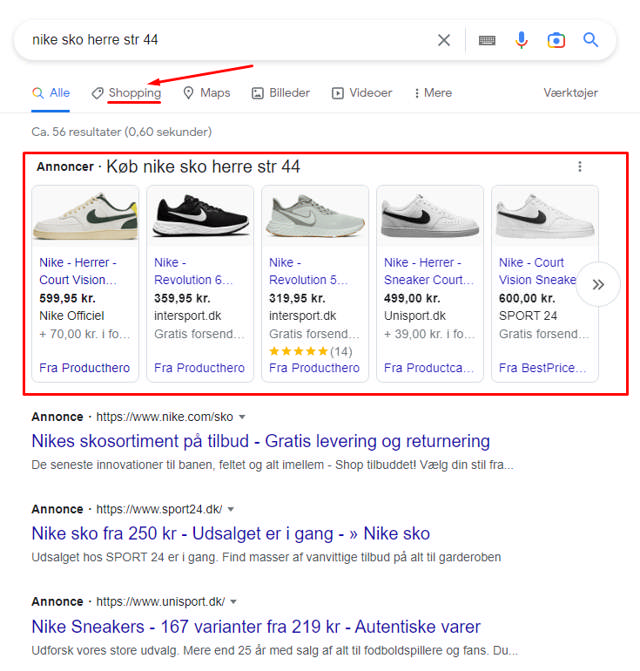Click Fra Producthero under the 359,95 kr. shoe
640x671 pixels.
click(199, 368)
